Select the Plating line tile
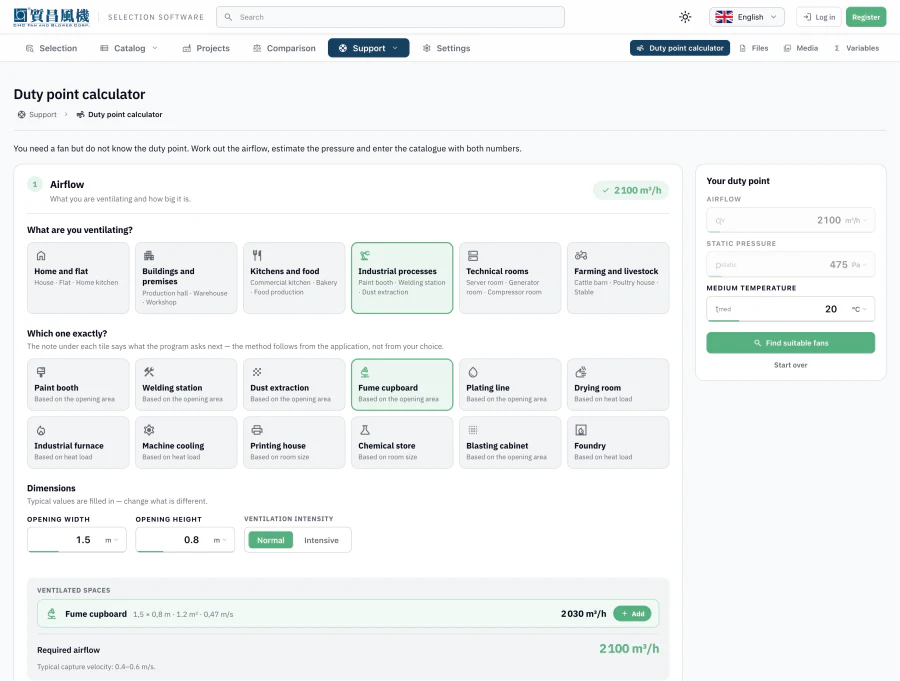 pyautogui.click(x=510, y=385)
